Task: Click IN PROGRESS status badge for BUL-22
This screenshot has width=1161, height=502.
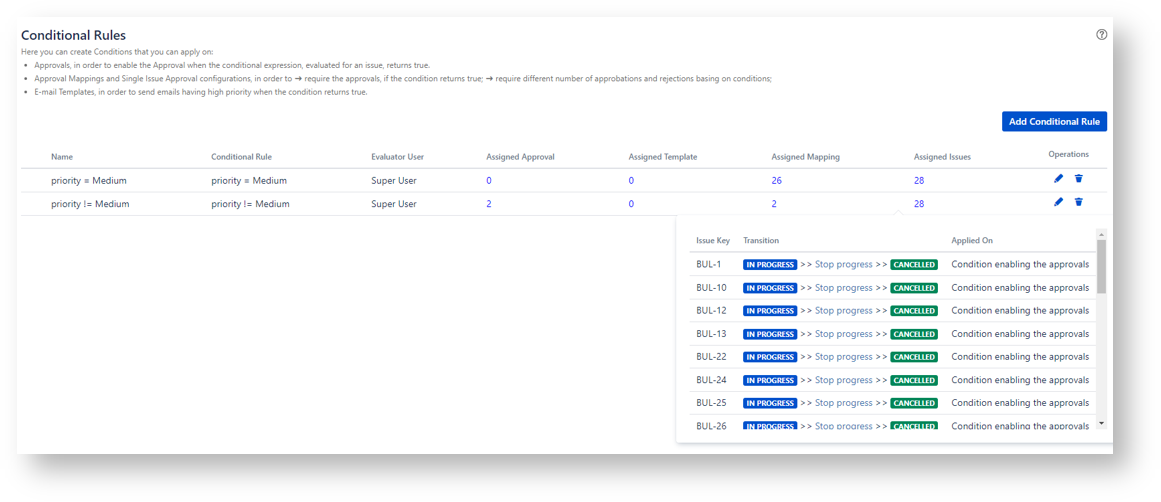Action: (x=770, y=357)
